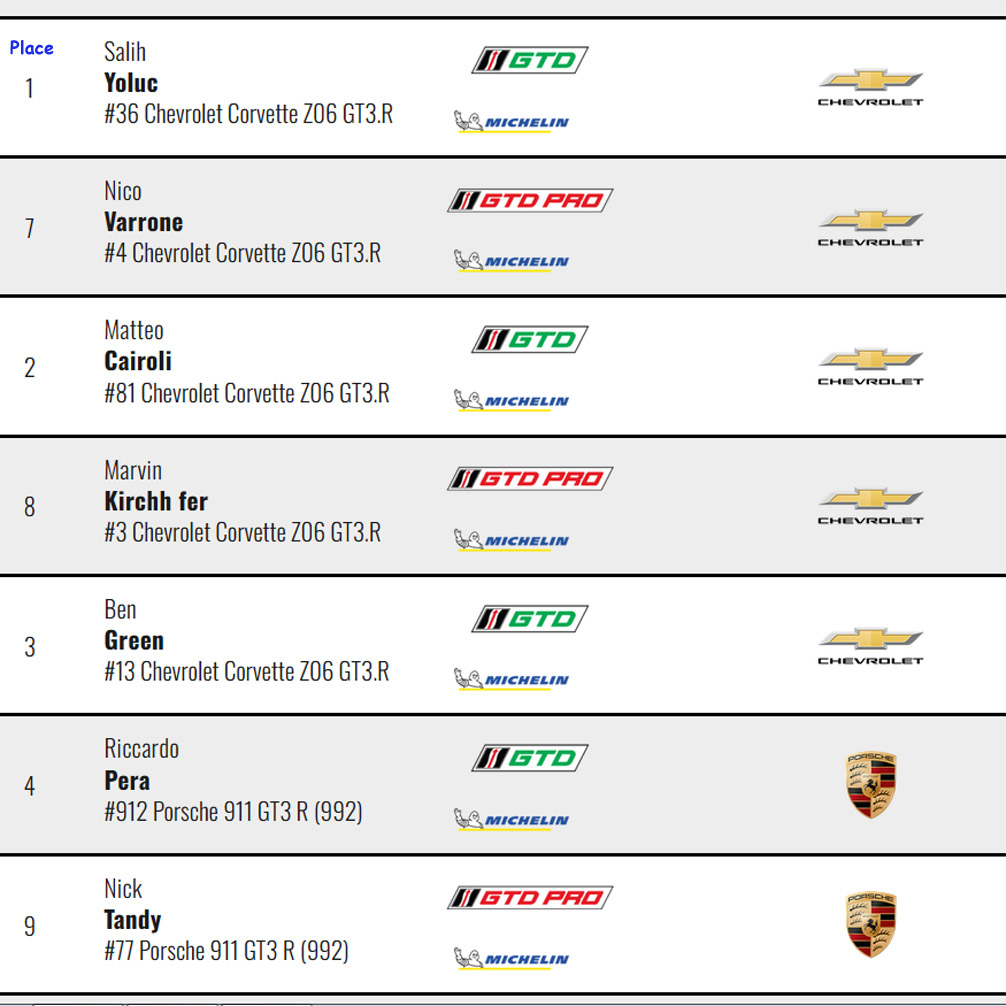
Task: Click the GTD PRO badge for Nico Varrone
Action: pyautogui.click(x=529, y=200)
